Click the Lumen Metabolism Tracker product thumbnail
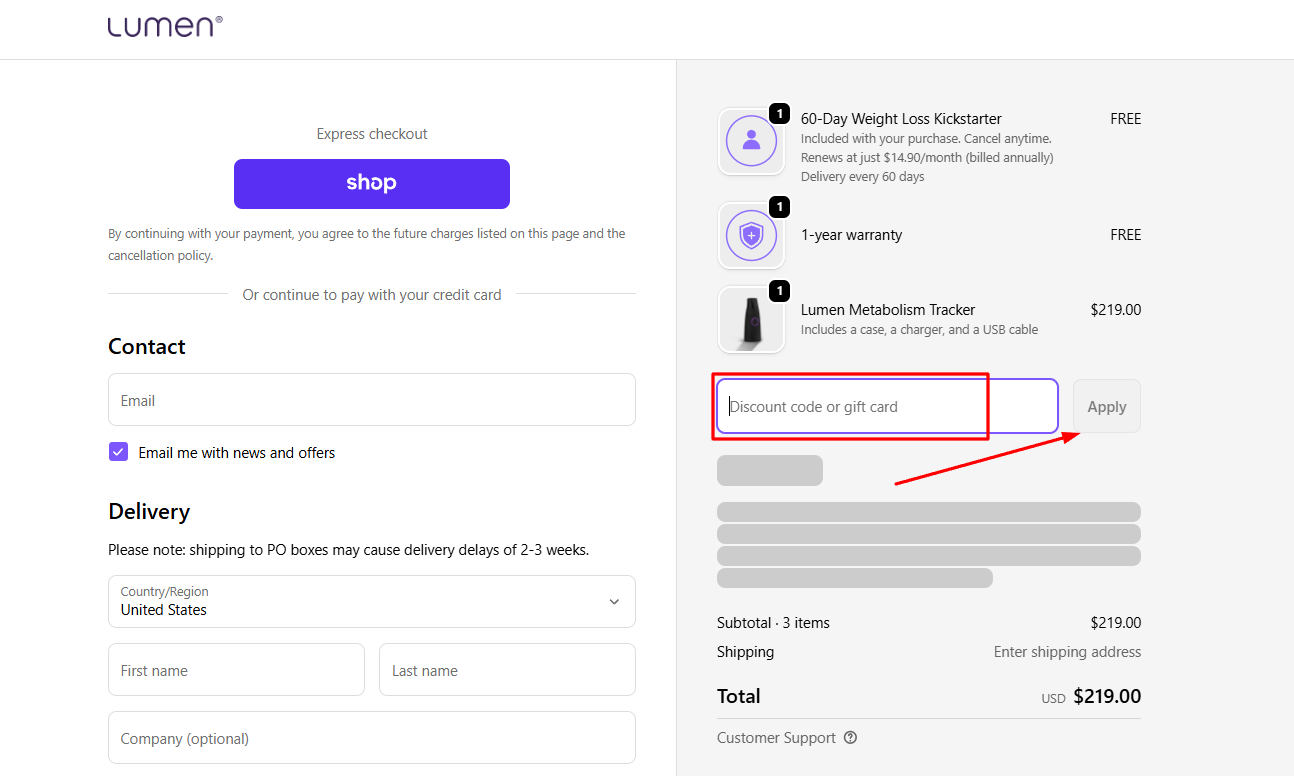This screenshot has height=776, width=1294. point(751,319)
